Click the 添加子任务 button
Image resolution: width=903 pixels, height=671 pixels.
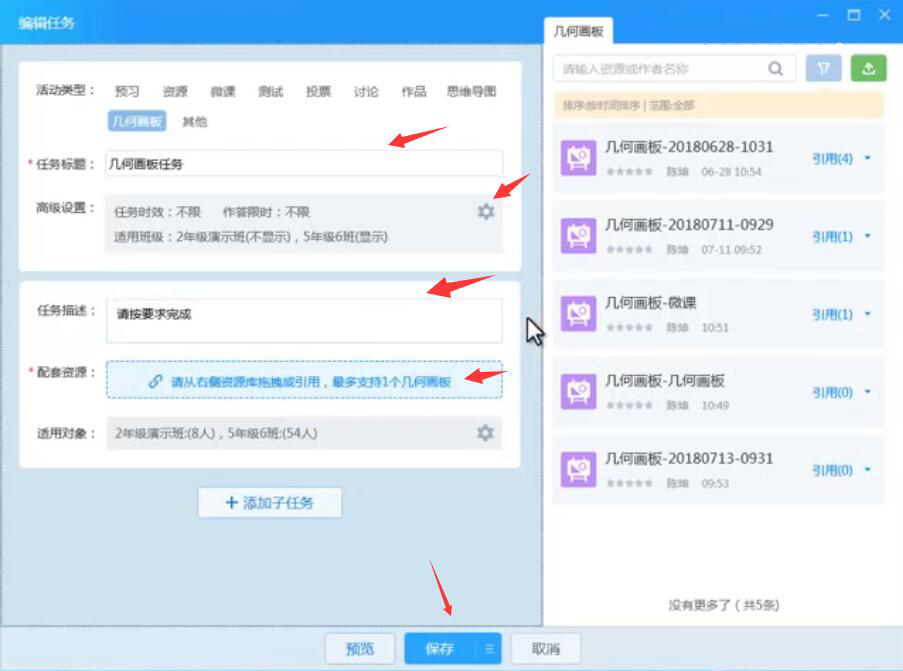[x=268, y=503]
